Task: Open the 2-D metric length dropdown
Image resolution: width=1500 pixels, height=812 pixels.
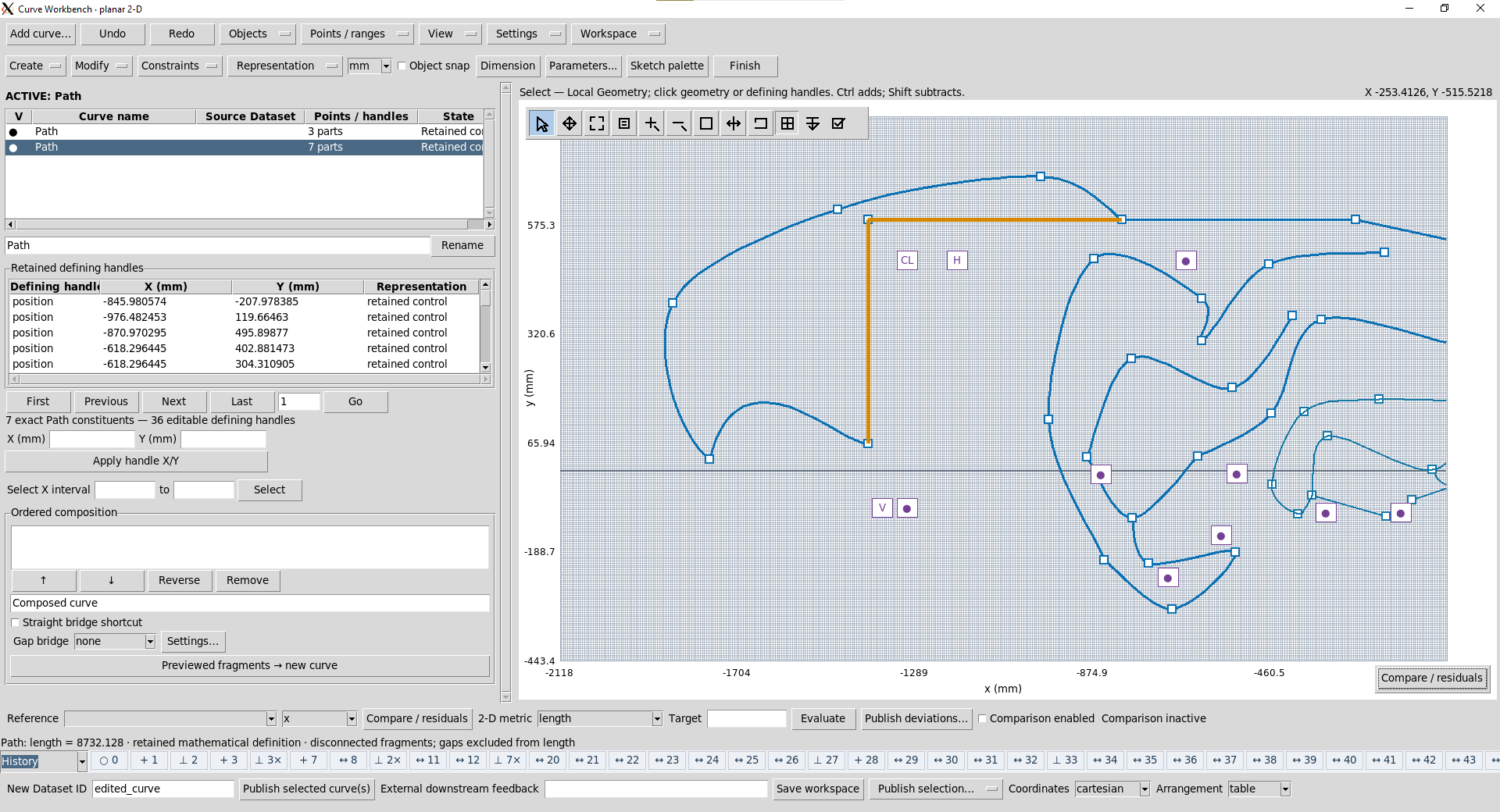Action: click(x=657, y=719)
